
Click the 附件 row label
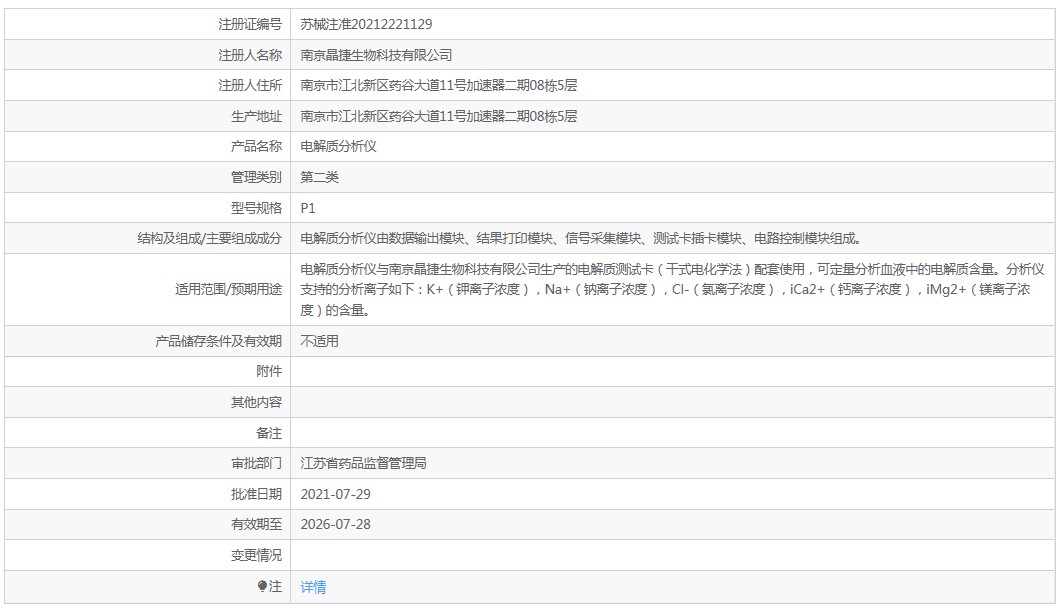[x=269, y=371]
